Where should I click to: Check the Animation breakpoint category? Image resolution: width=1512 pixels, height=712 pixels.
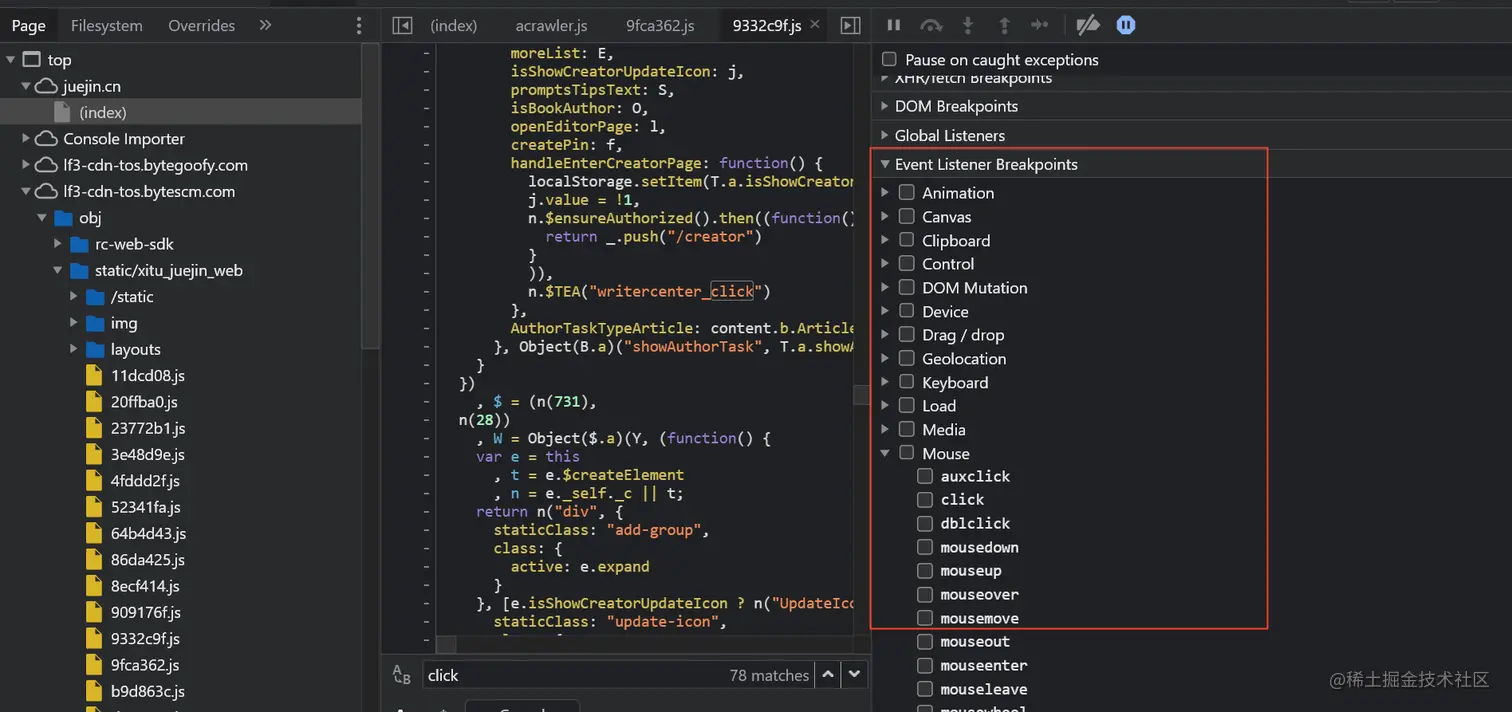(x=906, y=192)
